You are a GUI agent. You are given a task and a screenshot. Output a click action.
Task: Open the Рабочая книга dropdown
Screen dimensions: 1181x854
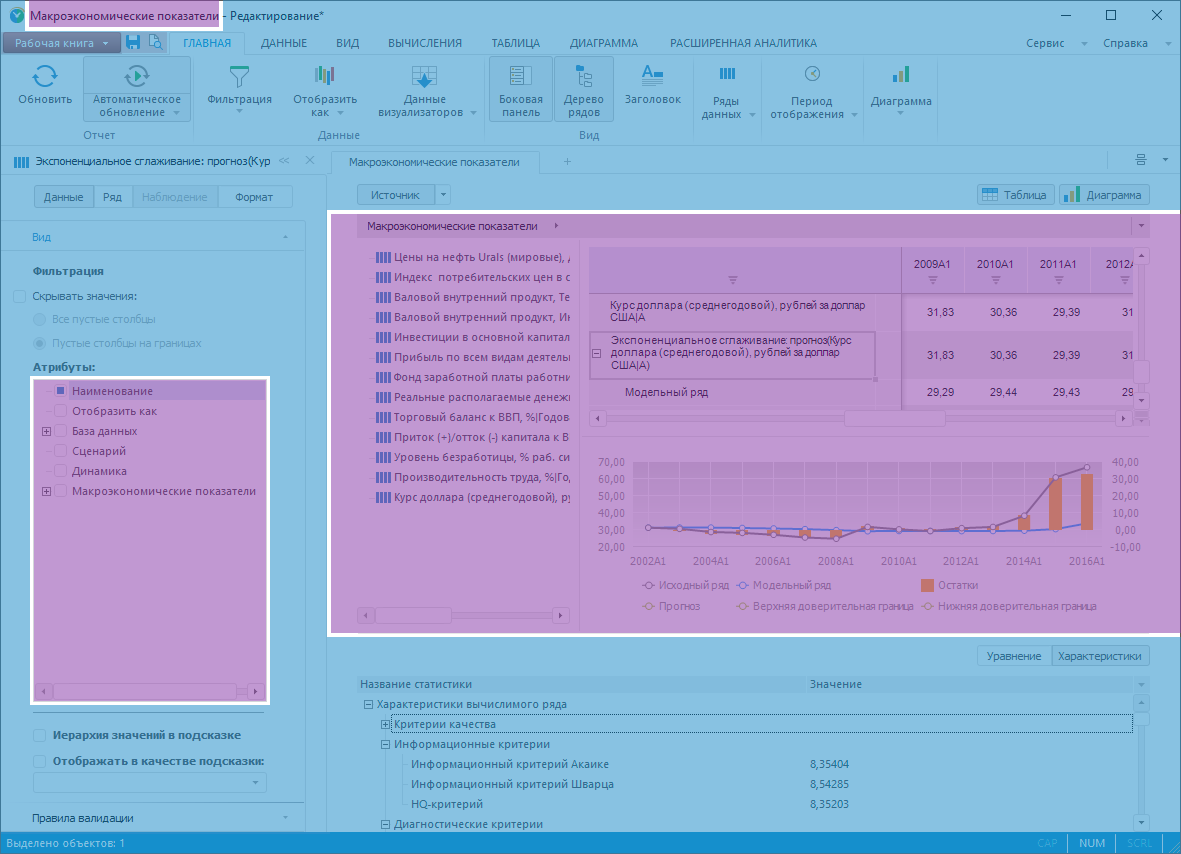61,43
